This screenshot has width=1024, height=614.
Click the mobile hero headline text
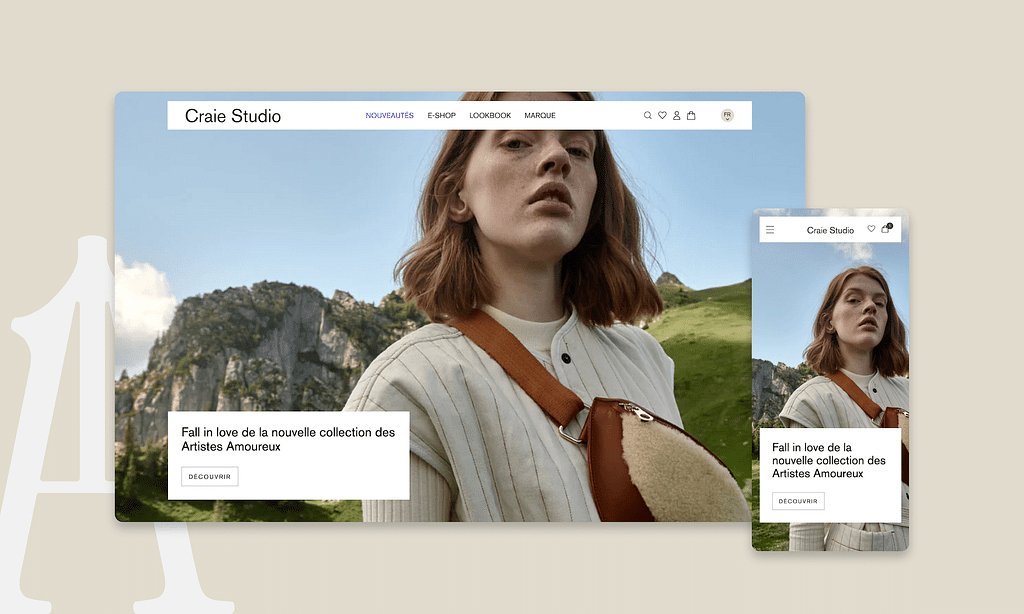click(x=828, y=460)
